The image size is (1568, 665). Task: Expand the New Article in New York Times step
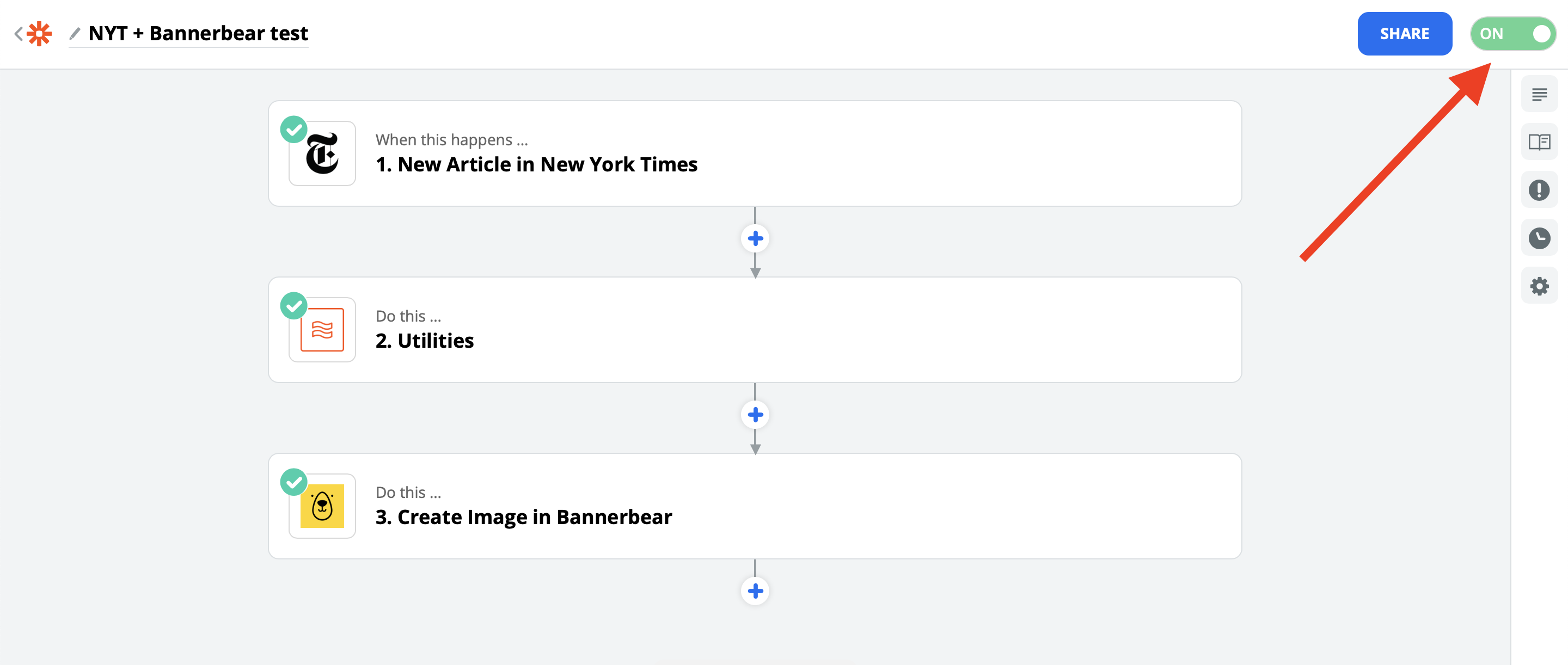[x=755, y=154]
